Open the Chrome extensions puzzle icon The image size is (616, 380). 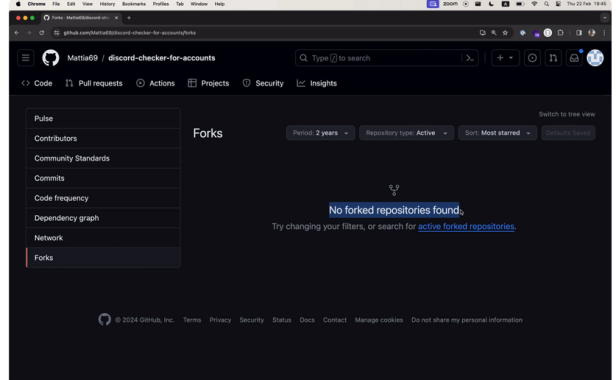pyautogui.click(x=561, y=33)
